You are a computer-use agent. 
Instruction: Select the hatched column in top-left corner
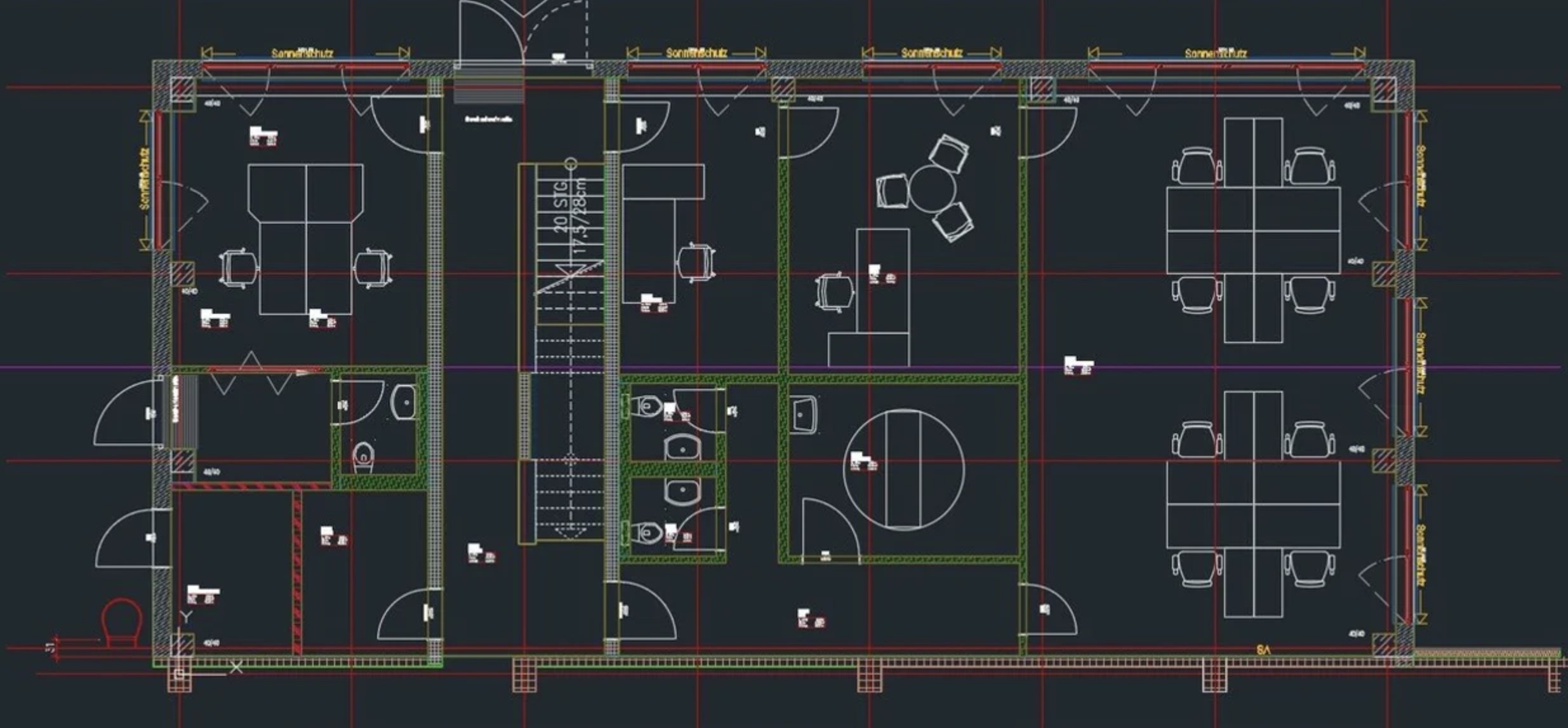181,89
